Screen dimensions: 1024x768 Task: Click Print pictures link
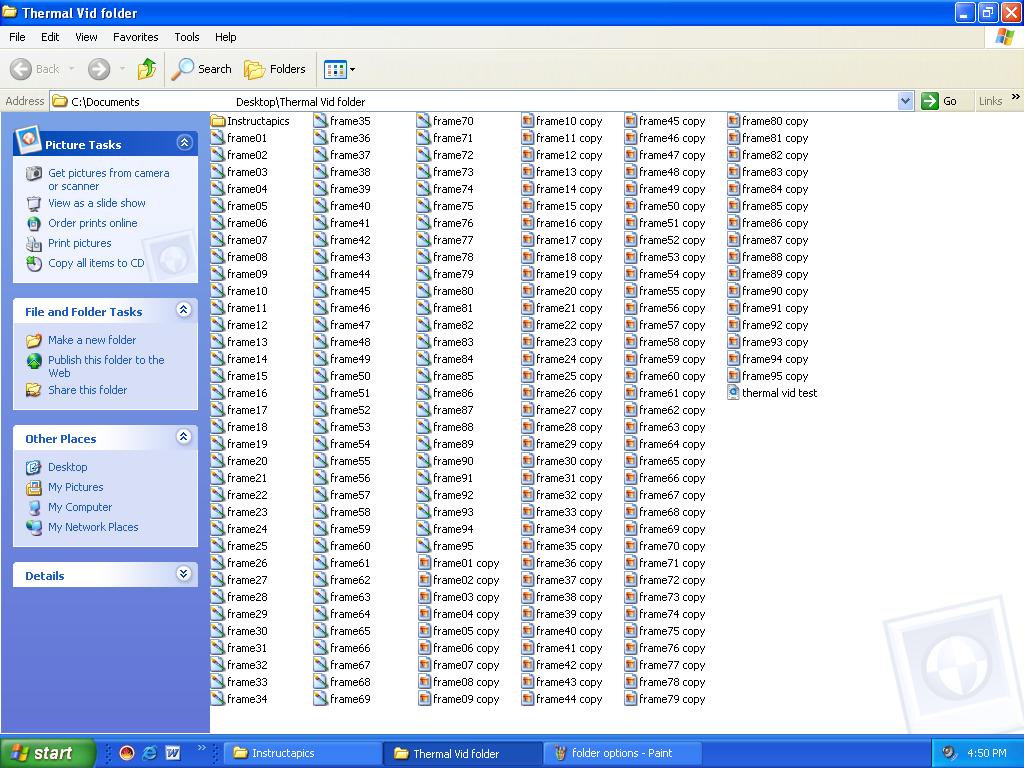coord(80,243)
